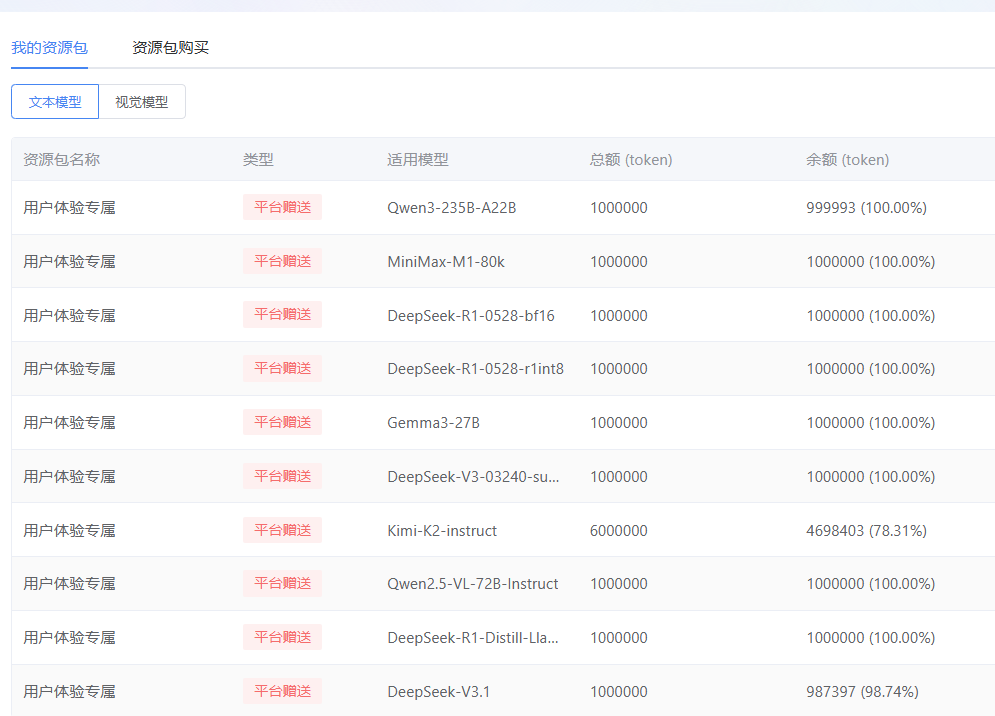Click the DeepSeek-R1-0528-bf16 model name
The height and width of the screenshot is (716, 995).
[x=471, y=315]
